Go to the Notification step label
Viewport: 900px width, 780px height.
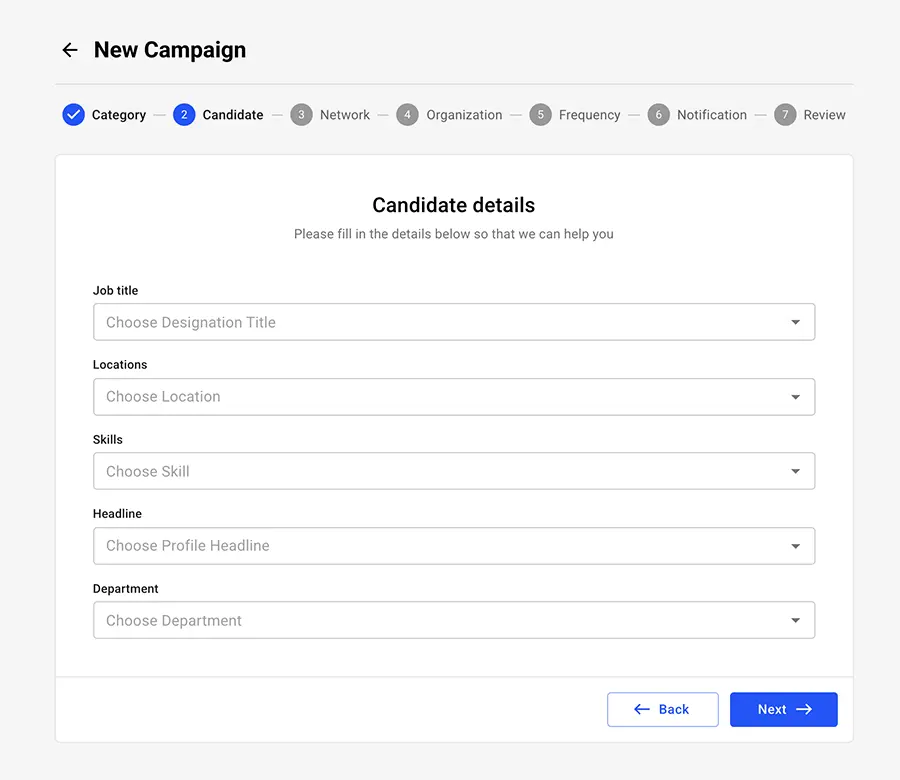(x=712, y=115)
